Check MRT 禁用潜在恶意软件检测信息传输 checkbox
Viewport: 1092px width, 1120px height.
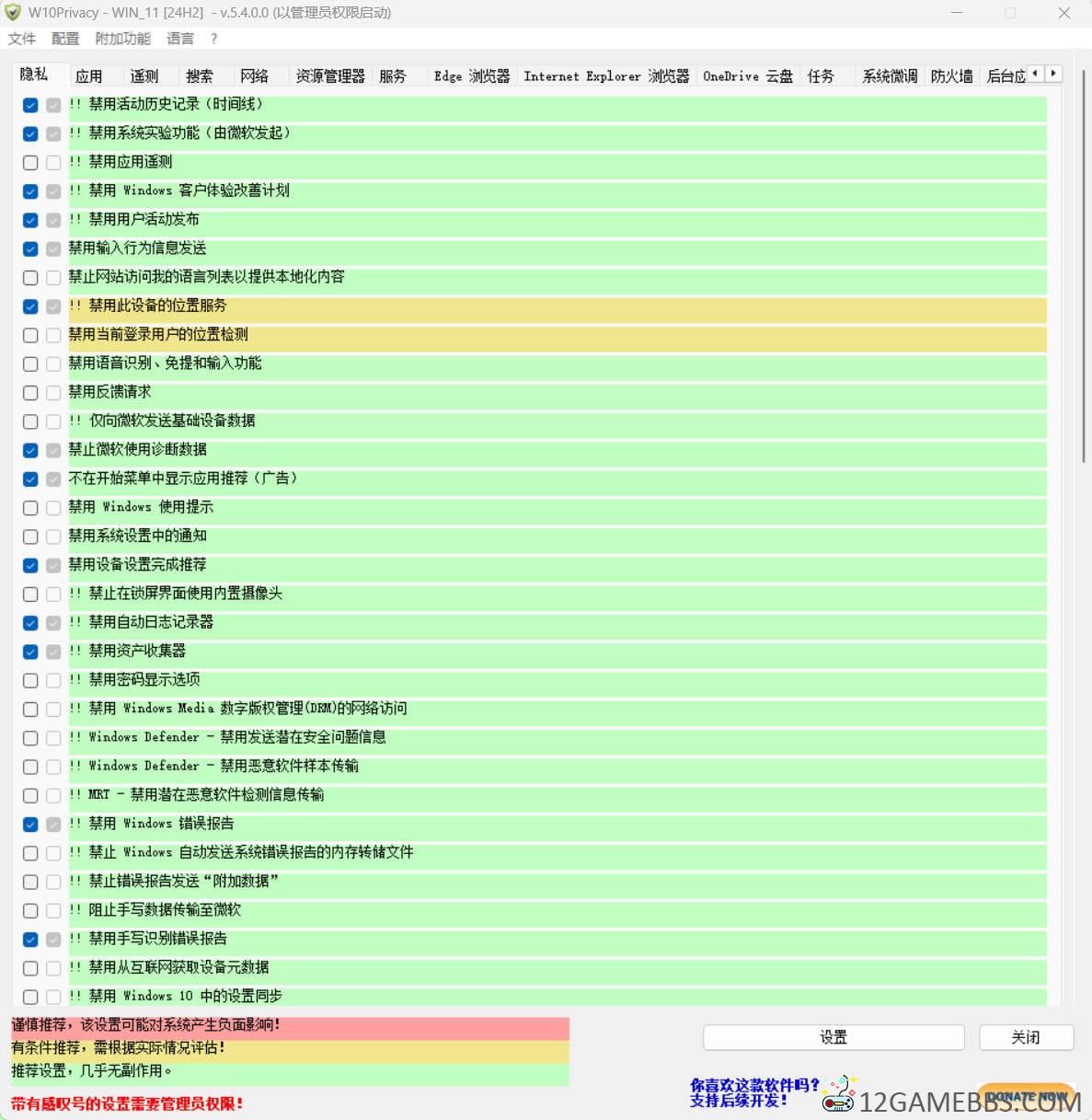(30, 796)
